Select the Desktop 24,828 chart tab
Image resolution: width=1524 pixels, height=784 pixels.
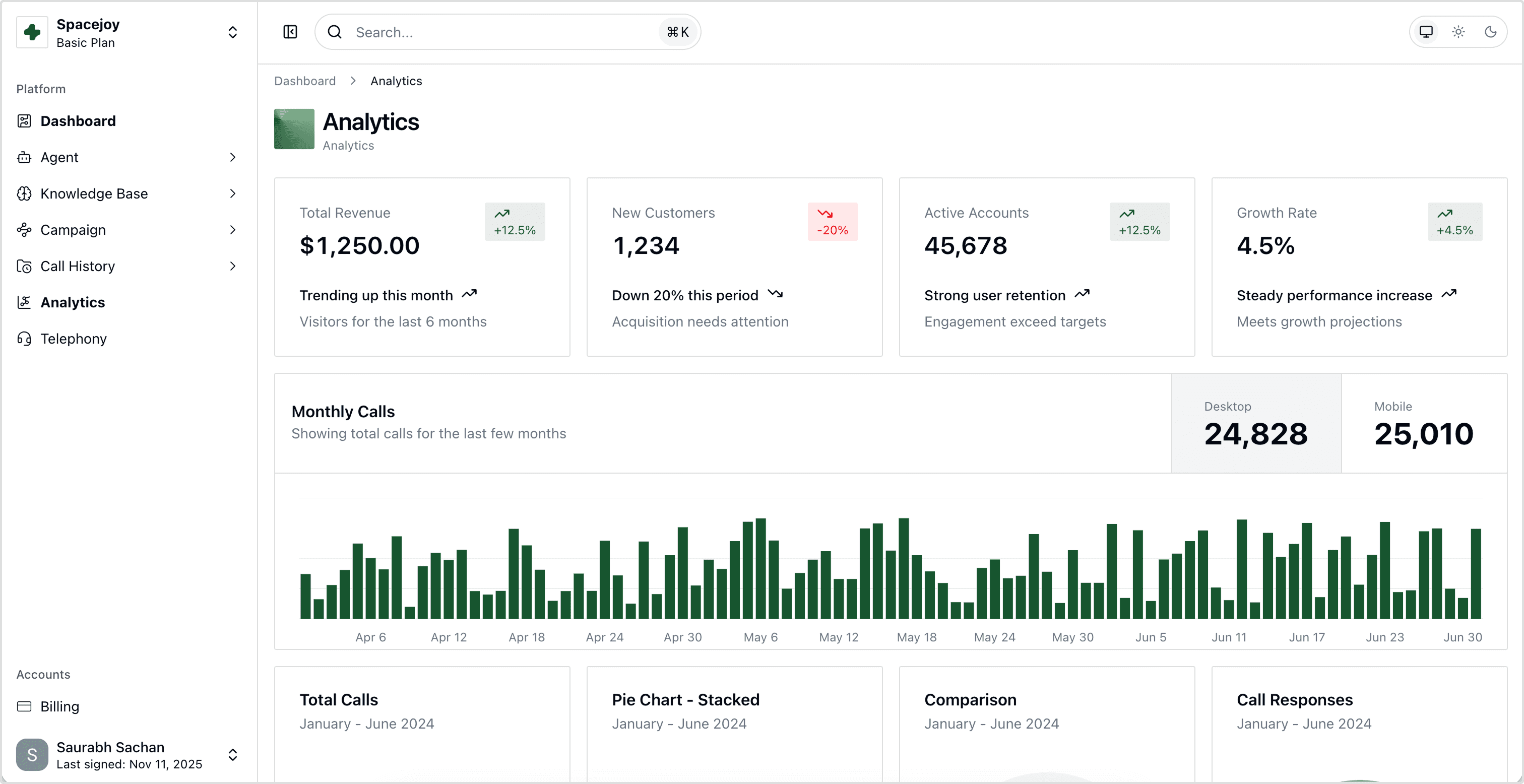coord(1255,423)
